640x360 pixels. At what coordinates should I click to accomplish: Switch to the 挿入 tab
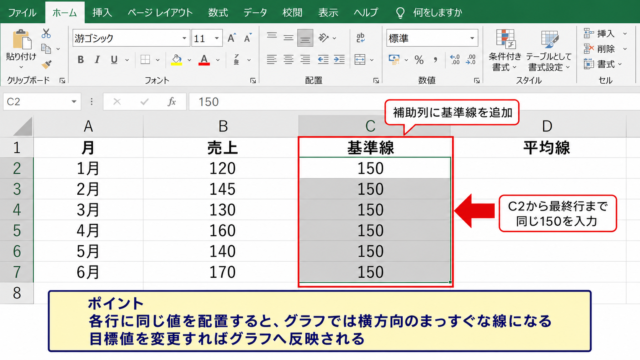coord(102,13)
